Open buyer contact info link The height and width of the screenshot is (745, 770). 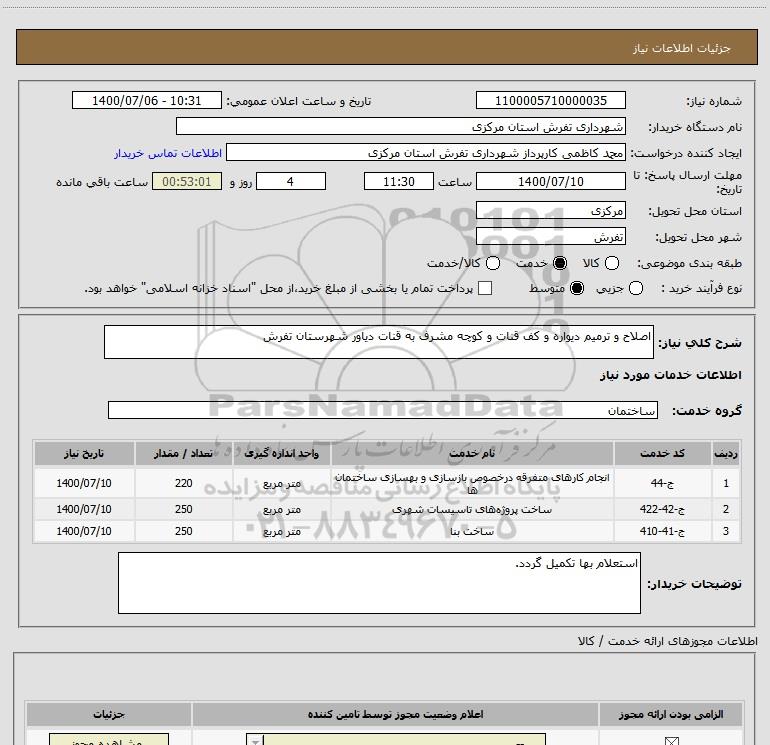point(168,153)
